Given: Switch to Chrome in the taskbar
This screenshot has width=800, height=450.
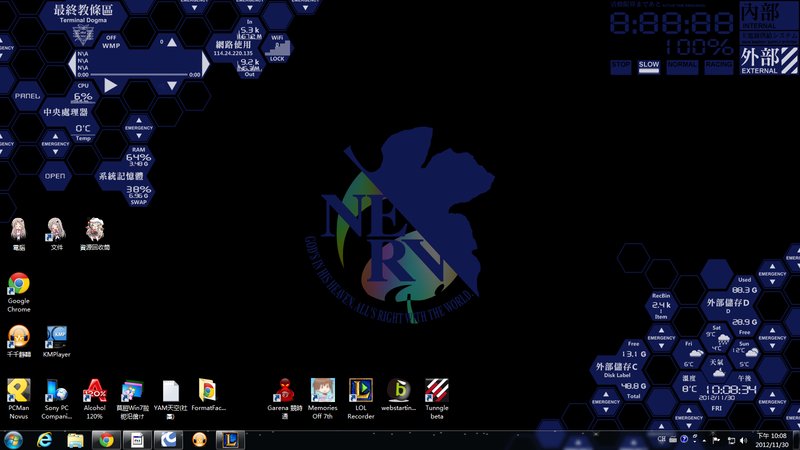Looking at the screenshot, I should click(106, 440).
